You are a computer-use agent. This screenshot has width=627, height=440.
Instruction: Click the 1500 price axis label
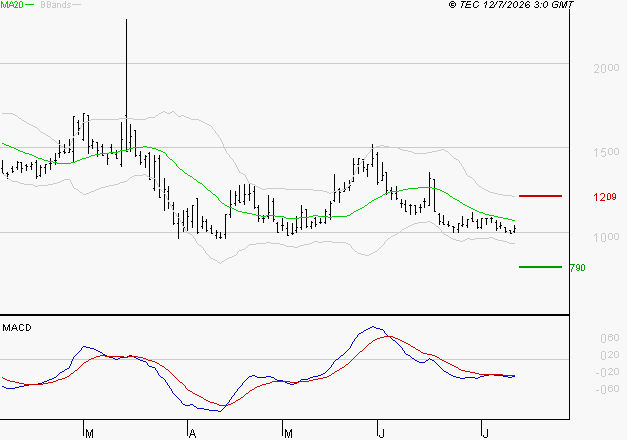[x=606, y=152]
